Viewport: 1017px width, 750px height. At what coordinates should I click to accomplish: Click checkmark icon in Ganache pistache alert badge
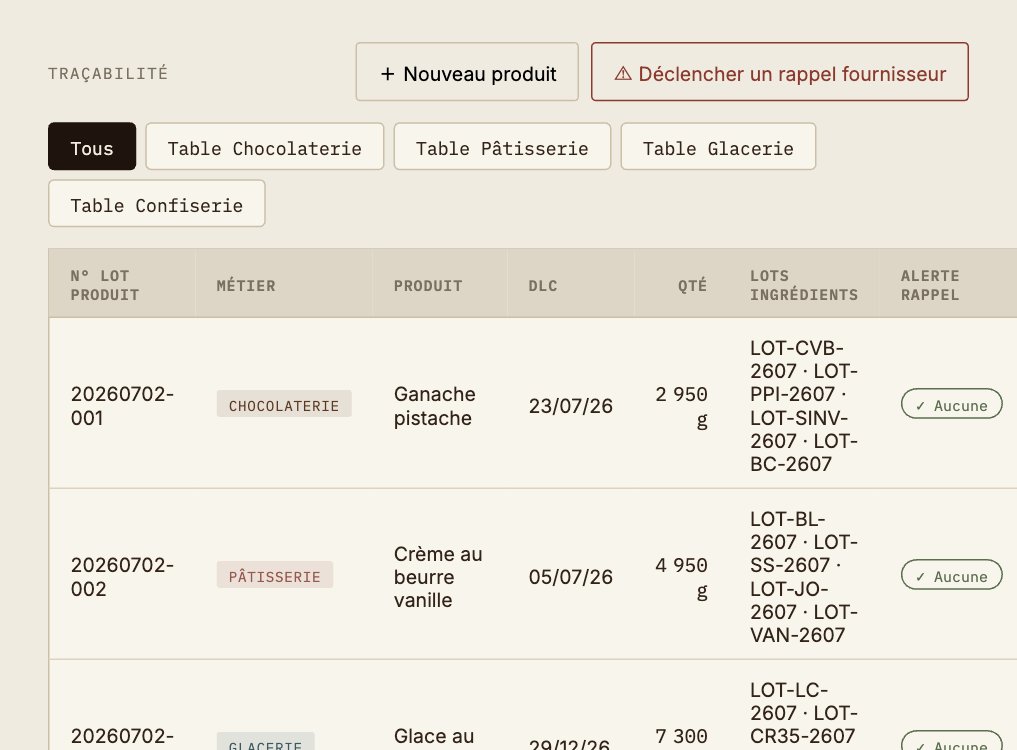(x=920, y=406)
